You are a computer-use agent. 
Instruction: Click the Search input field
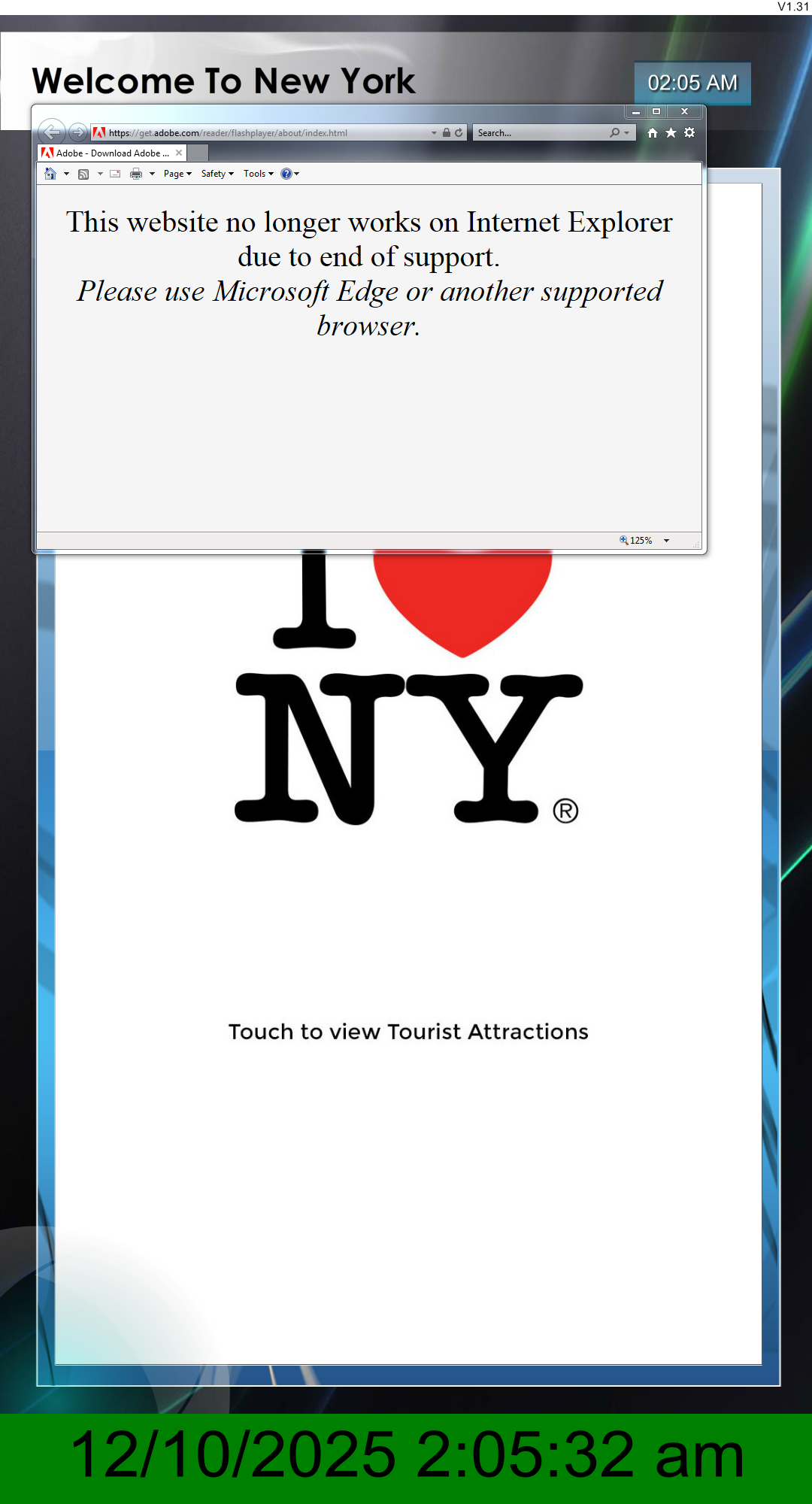point(541,132)
